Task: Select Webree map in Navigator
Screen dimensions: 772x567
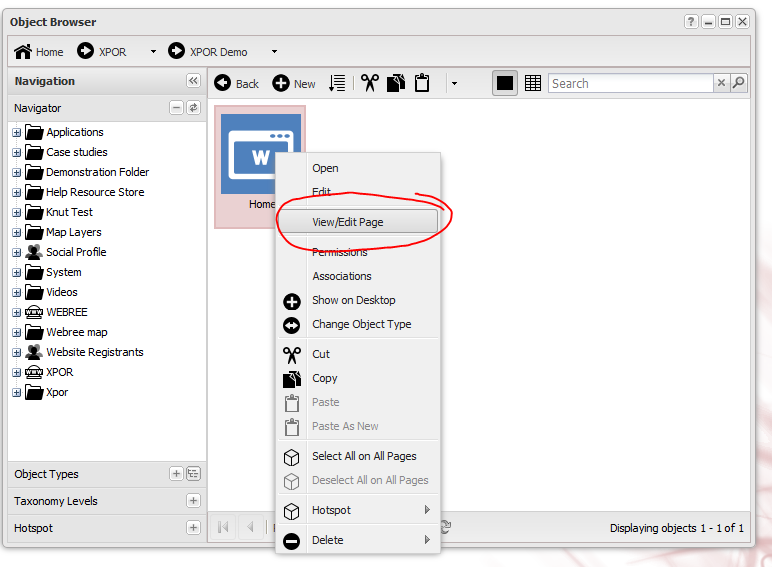Action: [77, 332]
